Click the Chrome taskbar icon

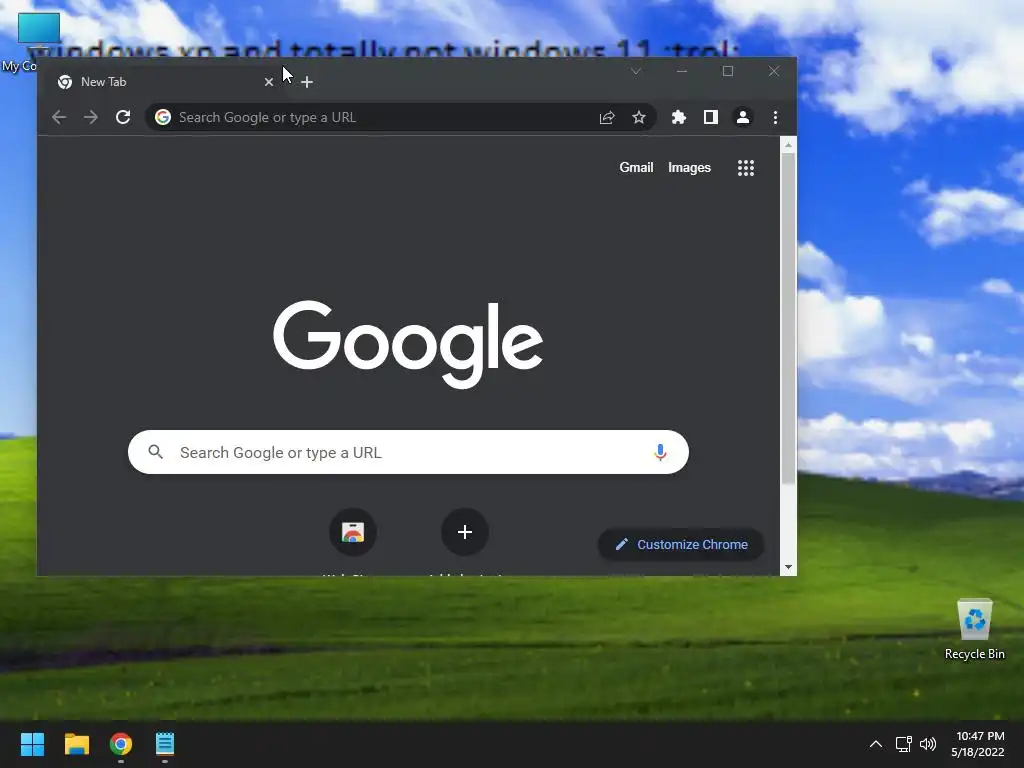coord(121,744)
